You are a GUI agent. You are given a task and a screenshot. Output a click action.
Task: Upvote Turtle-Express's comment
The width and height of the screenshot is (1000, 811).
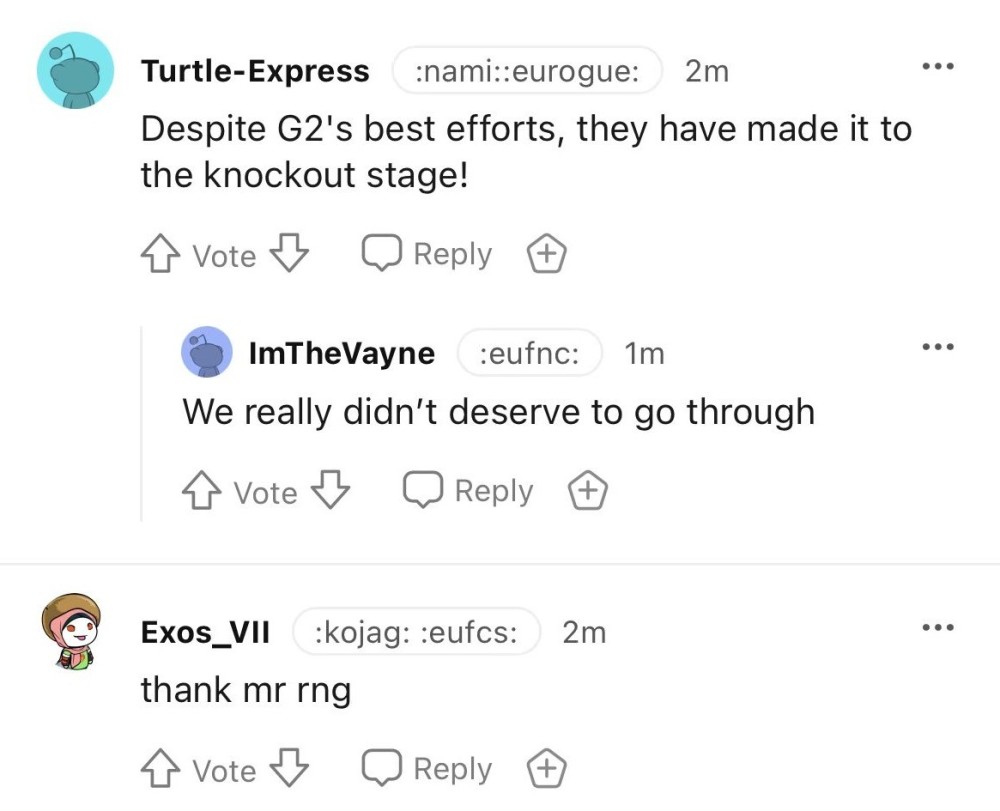coord(160,256)
